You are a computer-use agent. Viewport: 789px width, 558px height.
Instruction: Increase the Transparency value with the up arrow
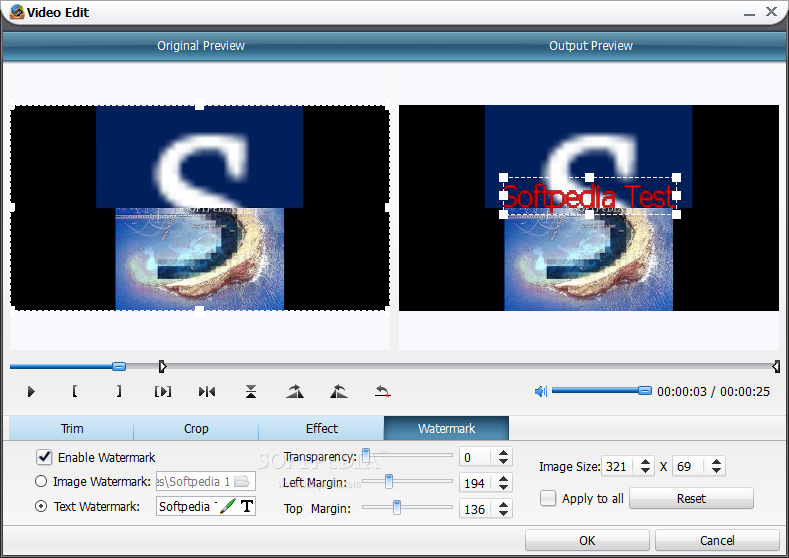point(503,452)
